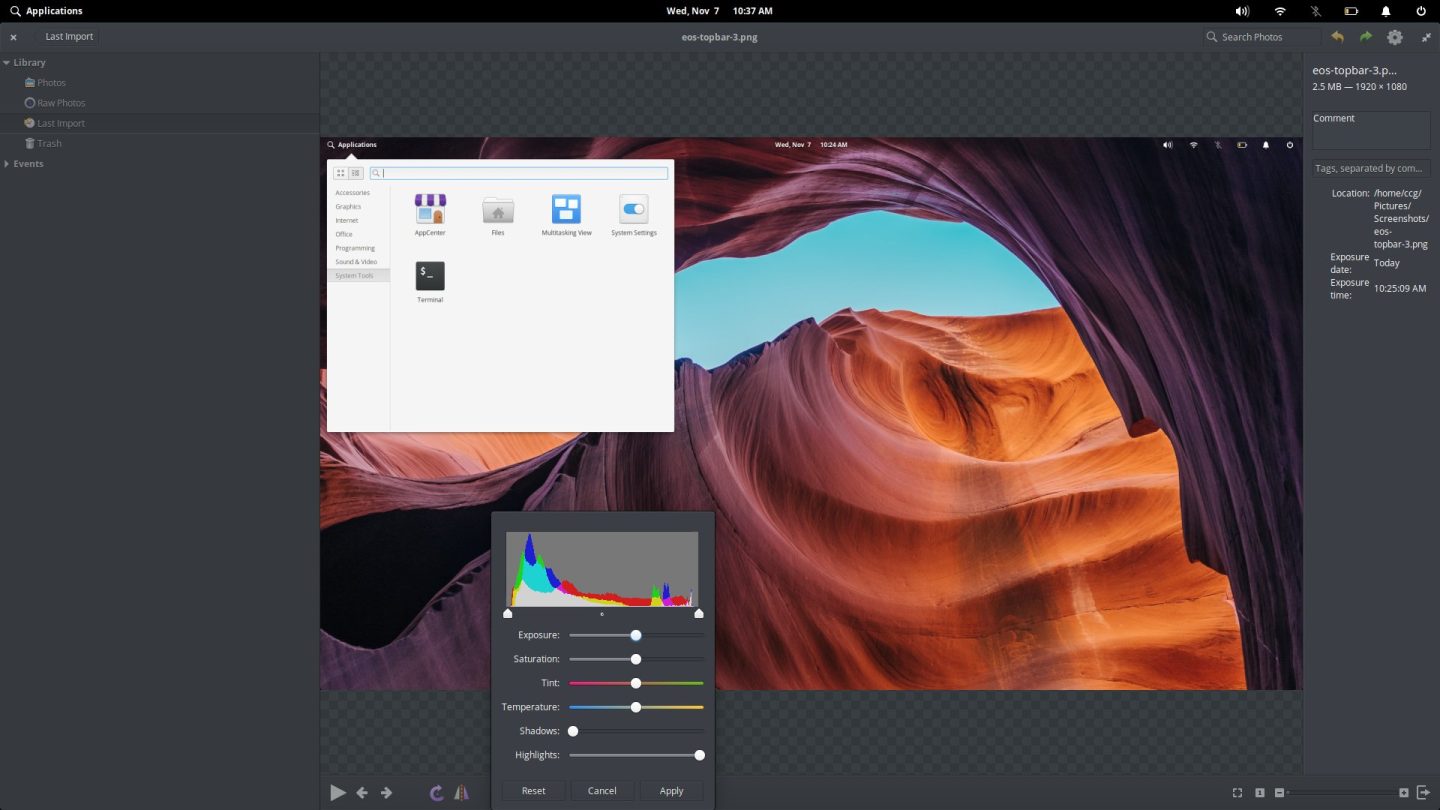Reset the adjustment sliders
The image size is (1440, 810).
[533, 790]
